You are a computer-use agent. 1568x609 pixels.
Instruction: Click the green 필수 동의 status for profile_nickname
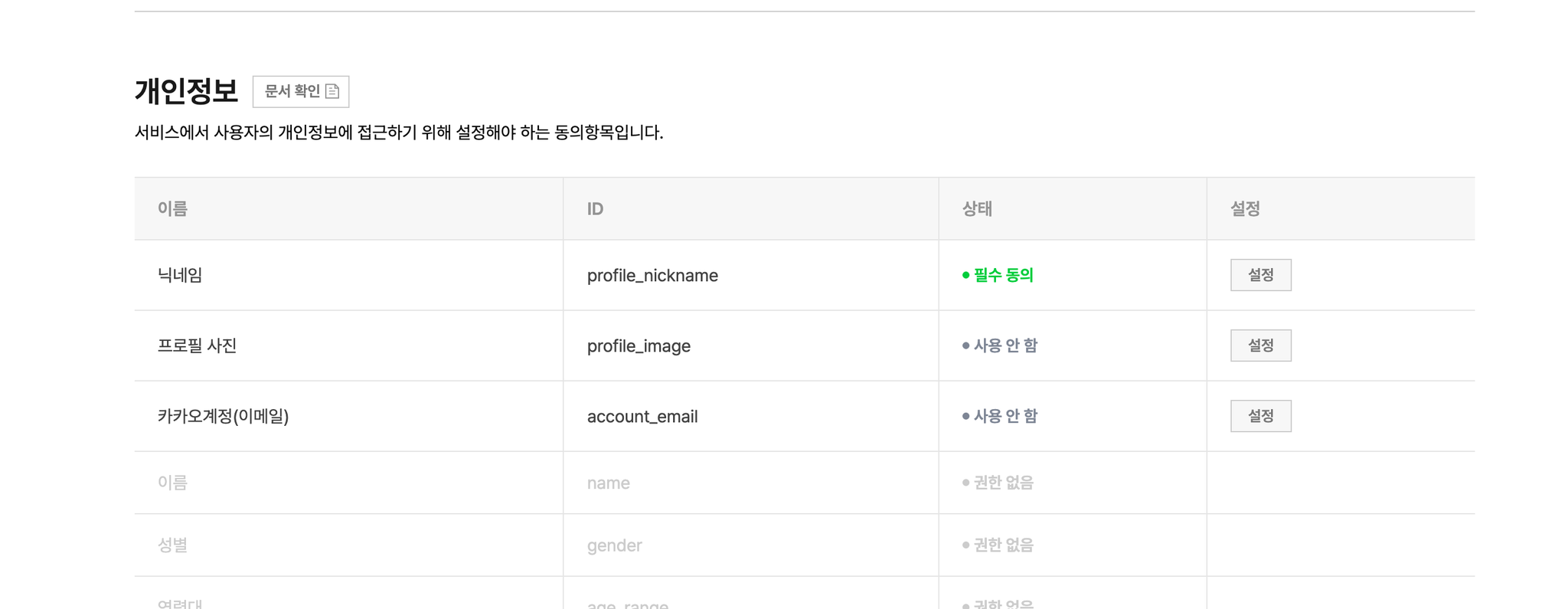(x=1001, y=275)
